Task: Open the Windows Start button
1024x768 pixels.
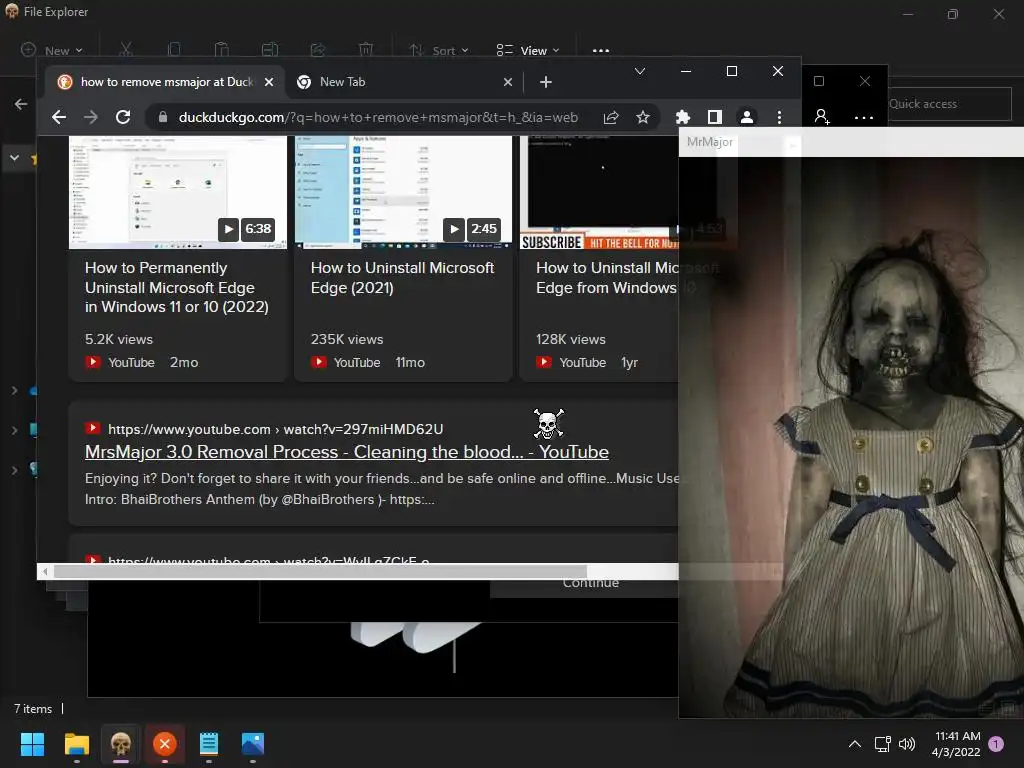Action: 32,744
